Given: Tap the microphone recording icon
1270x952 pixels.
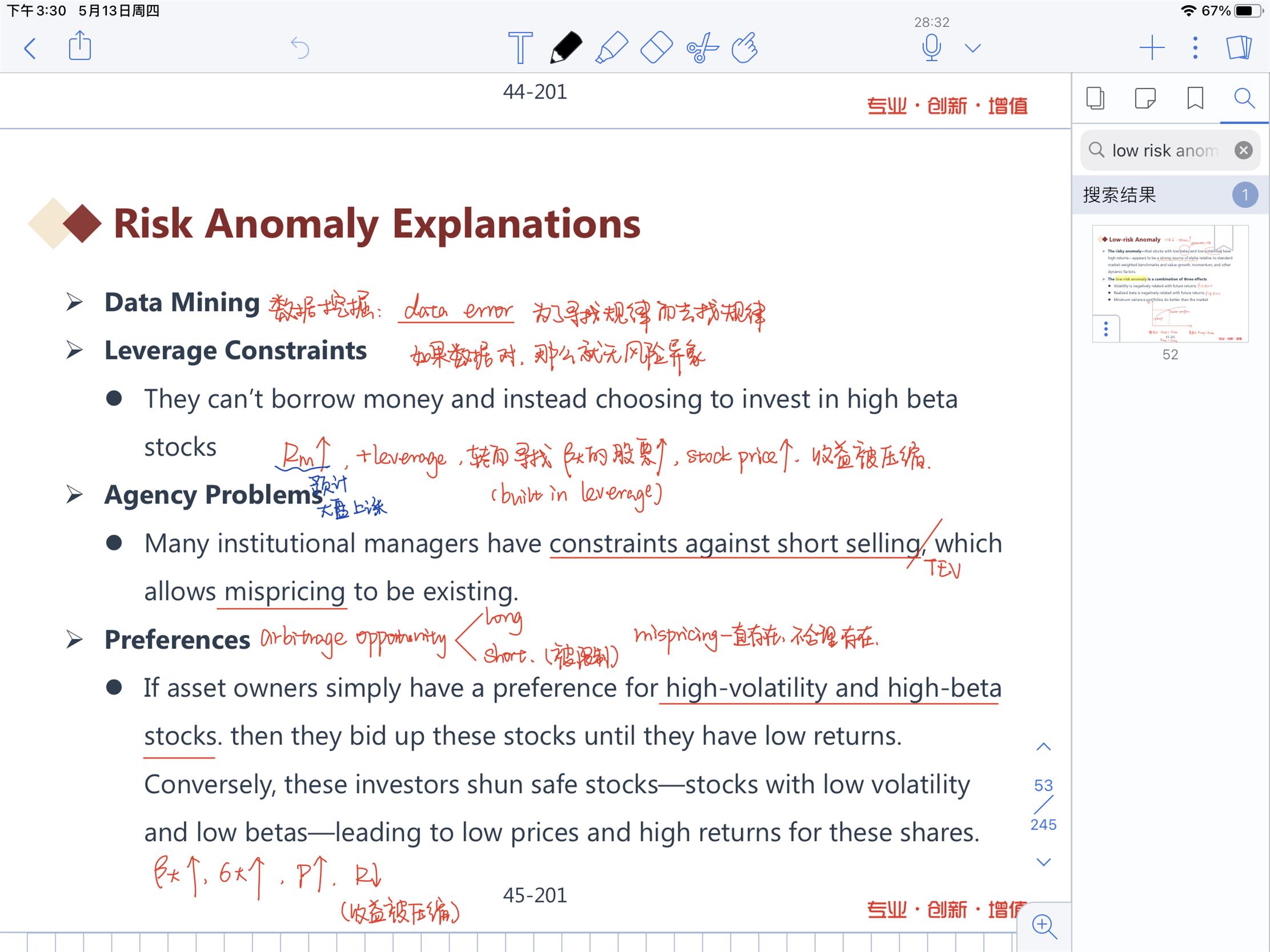Looking at the screenshot, I should (931, 47).
